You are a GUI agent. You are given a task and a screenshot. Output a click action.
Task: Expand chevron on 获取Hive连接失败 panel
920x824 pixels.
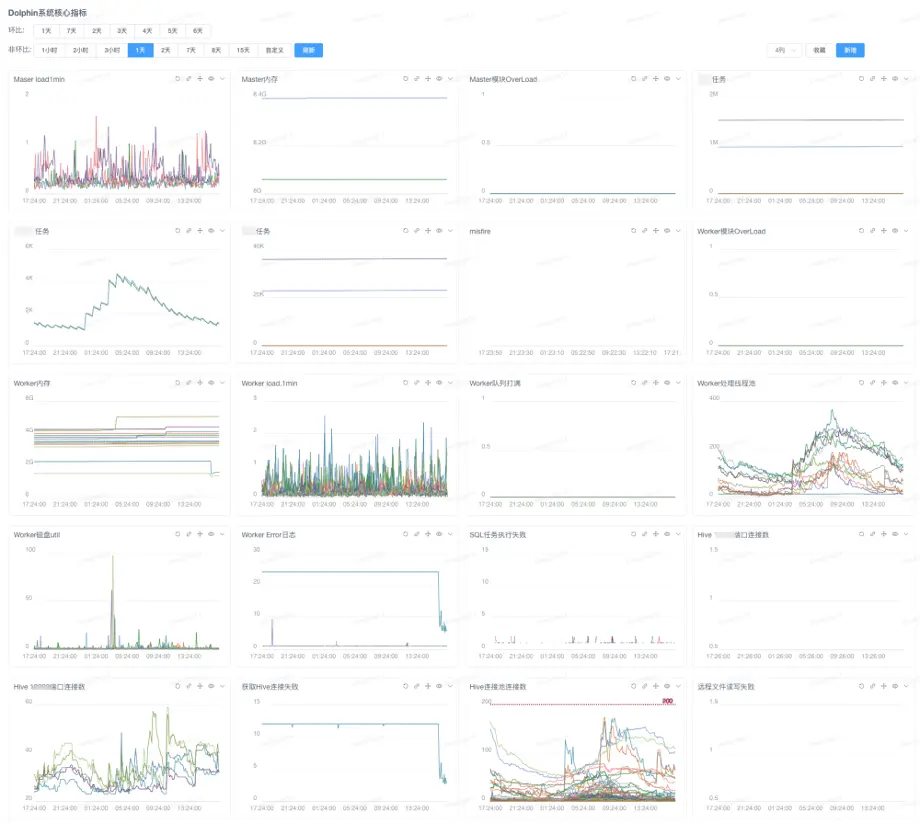click(x=450, y=687)
